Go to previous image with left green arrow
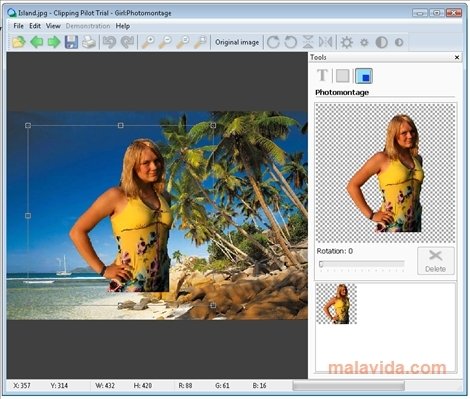Image resolution: width=470 pixels, height=399 pixels. coord(36,42)
